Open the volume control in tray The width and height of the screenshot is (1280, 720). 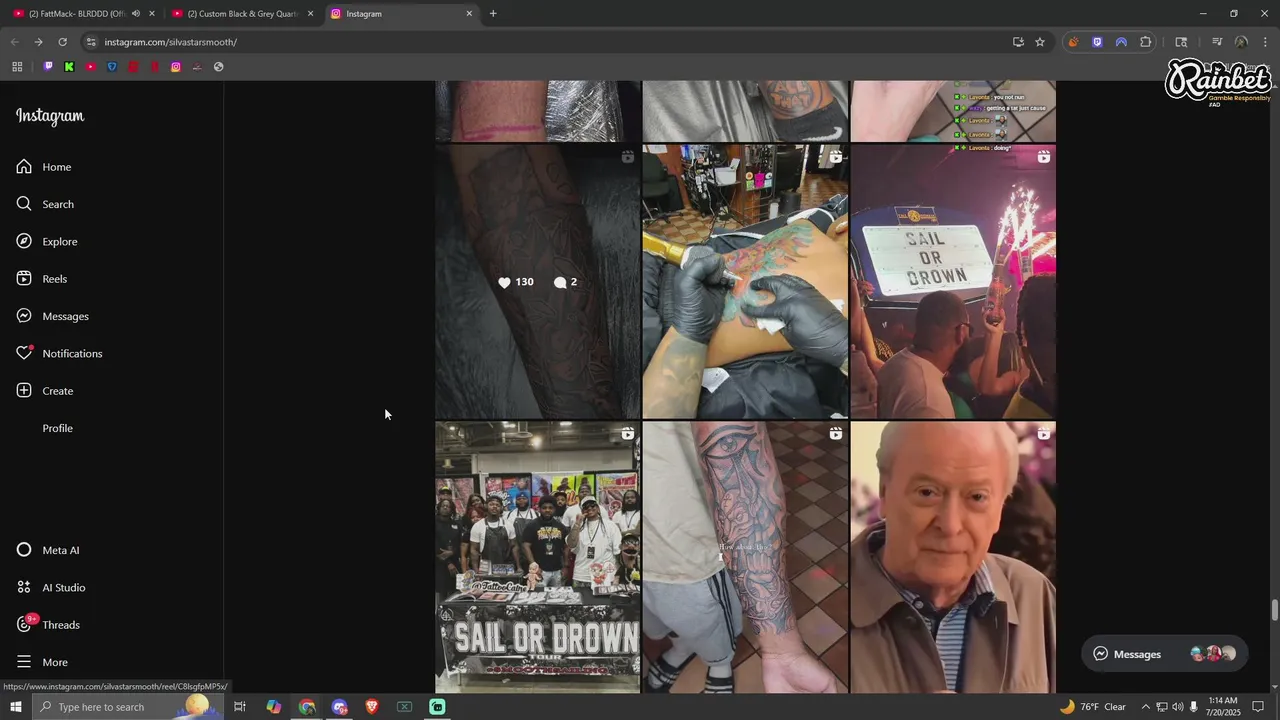click(1178, 707)
